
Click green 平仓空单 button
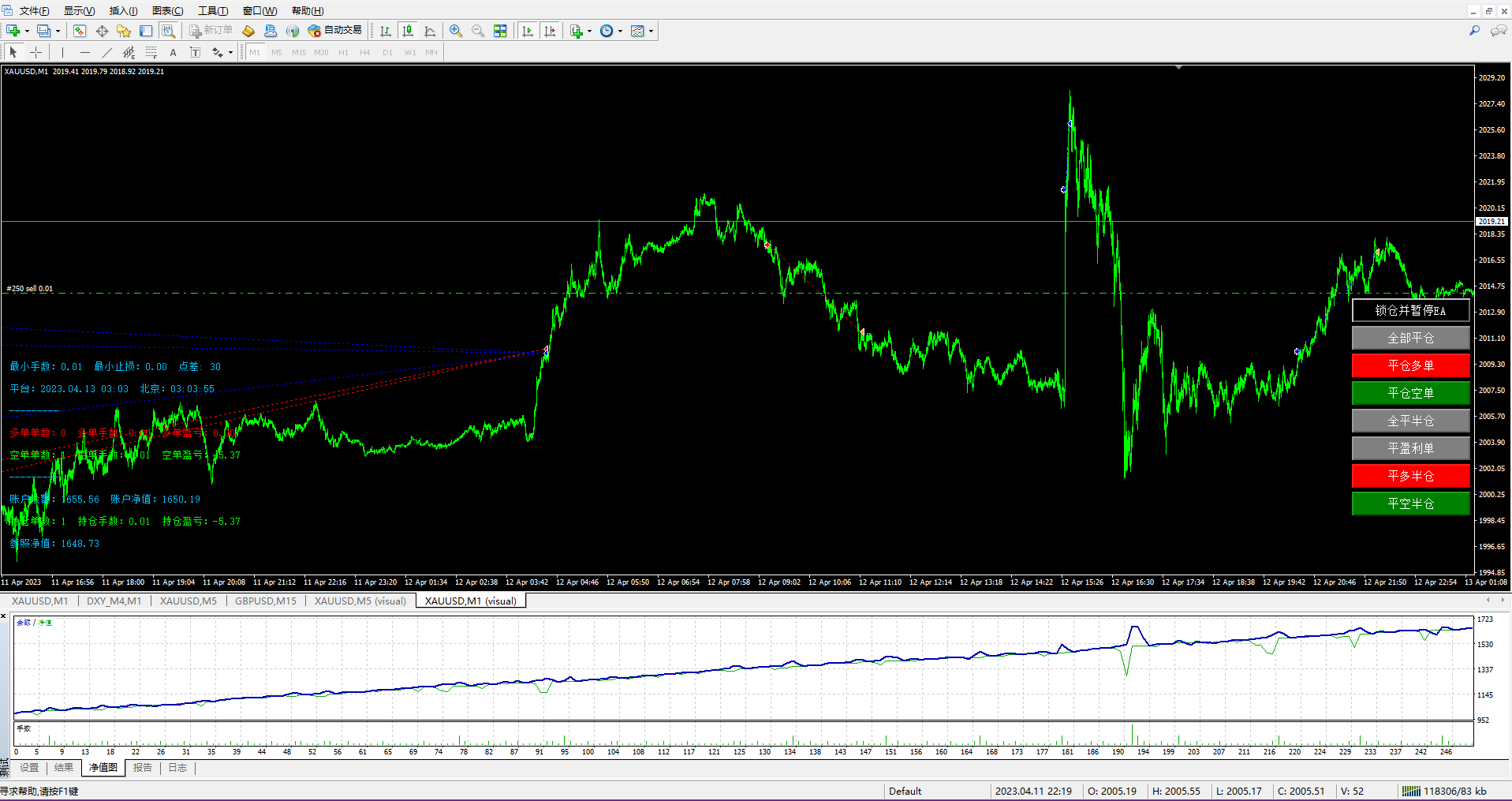[1410, 393]
